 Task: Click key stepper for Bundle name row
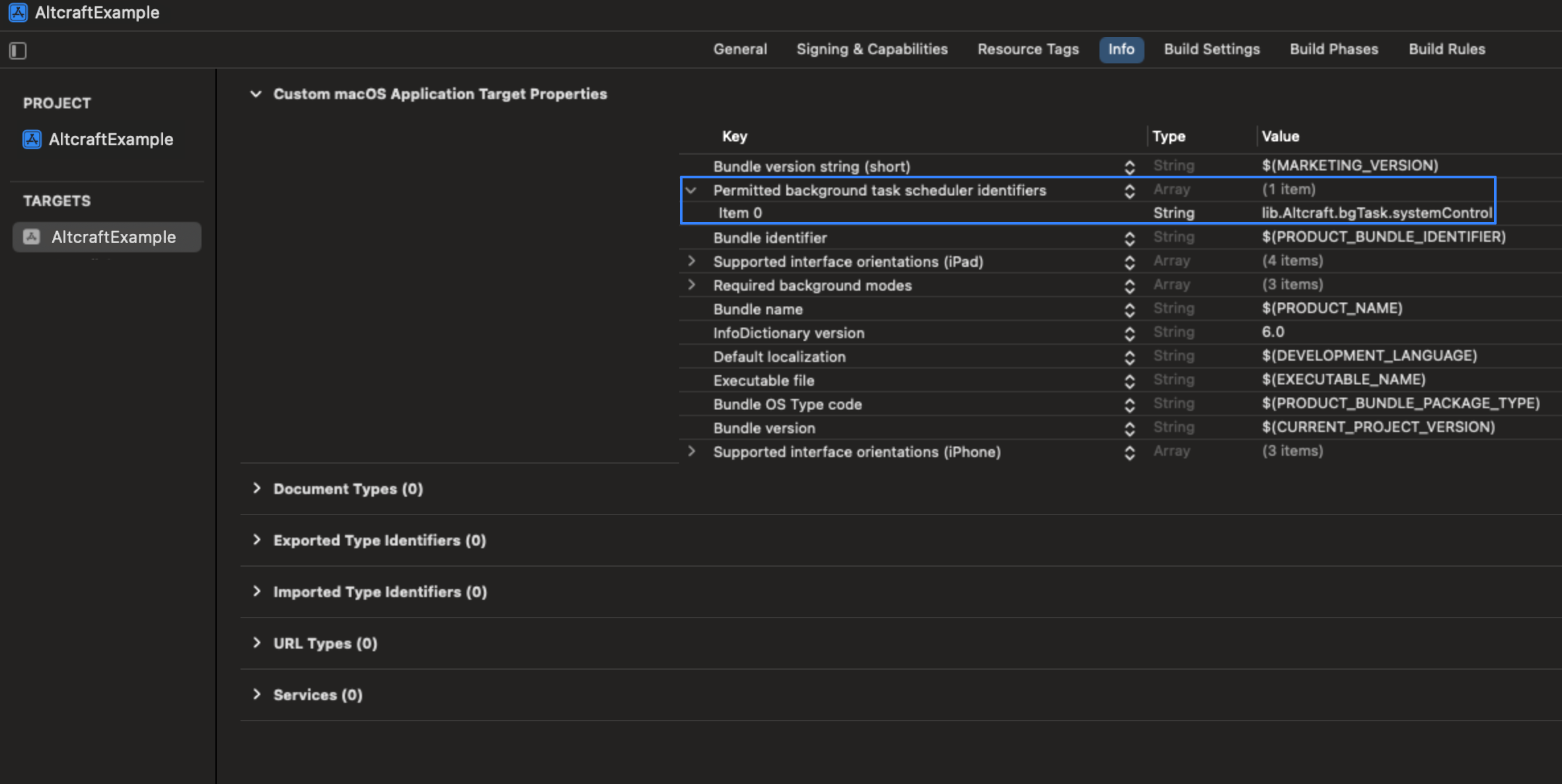click(1129, 310)
